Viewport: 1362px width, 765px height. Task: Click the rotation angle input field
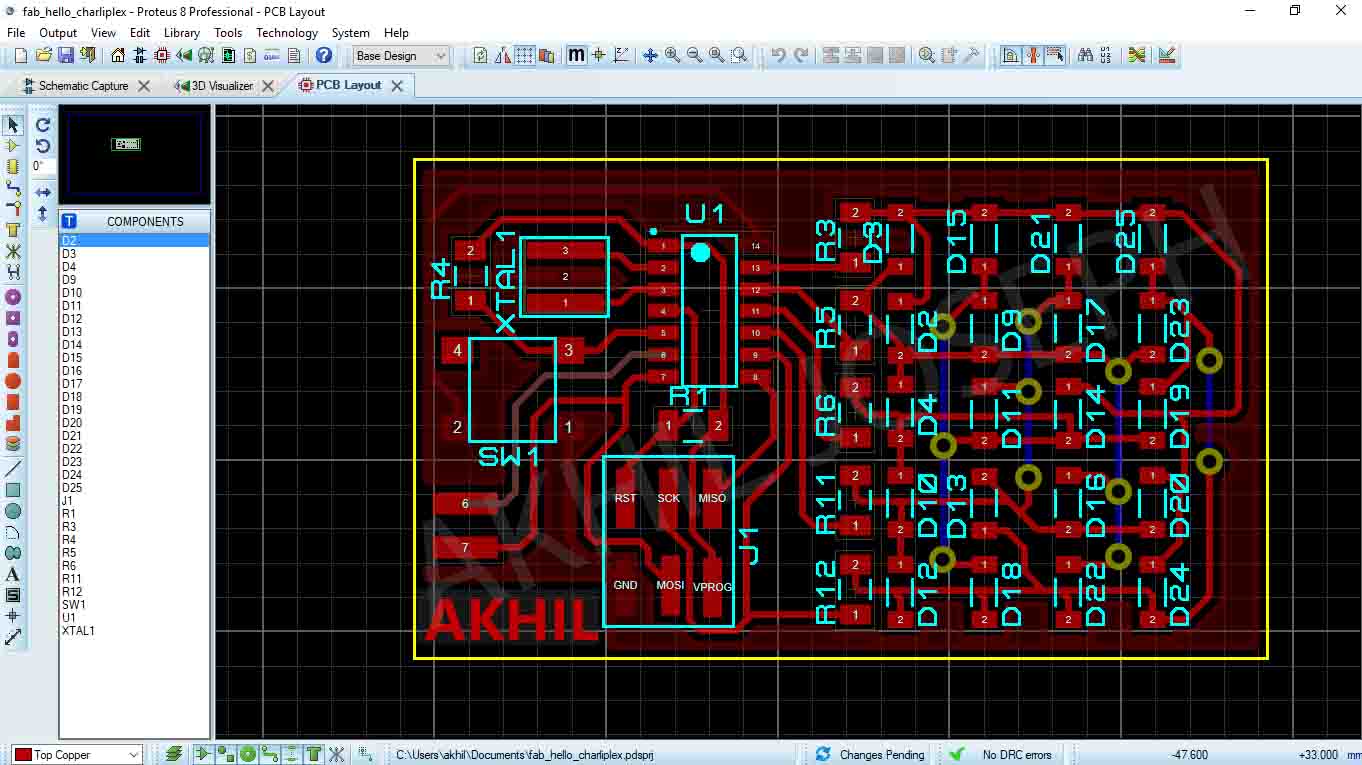[x=43, y=167]
